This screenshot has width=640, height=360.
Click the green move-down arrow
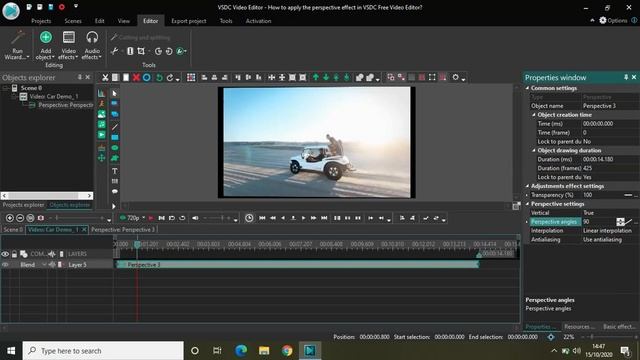326,78
